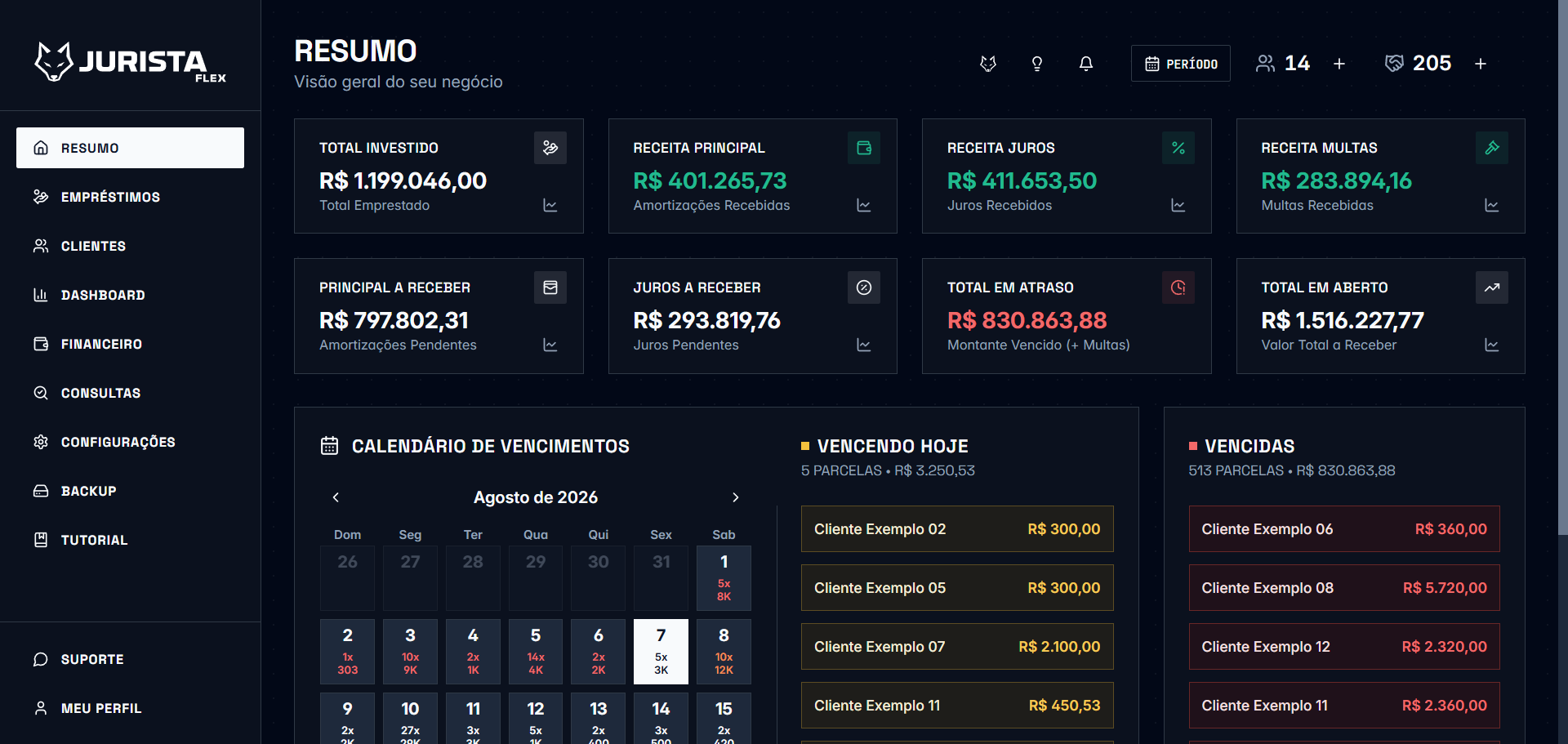Go to previous month in calendar

point(336,497)
